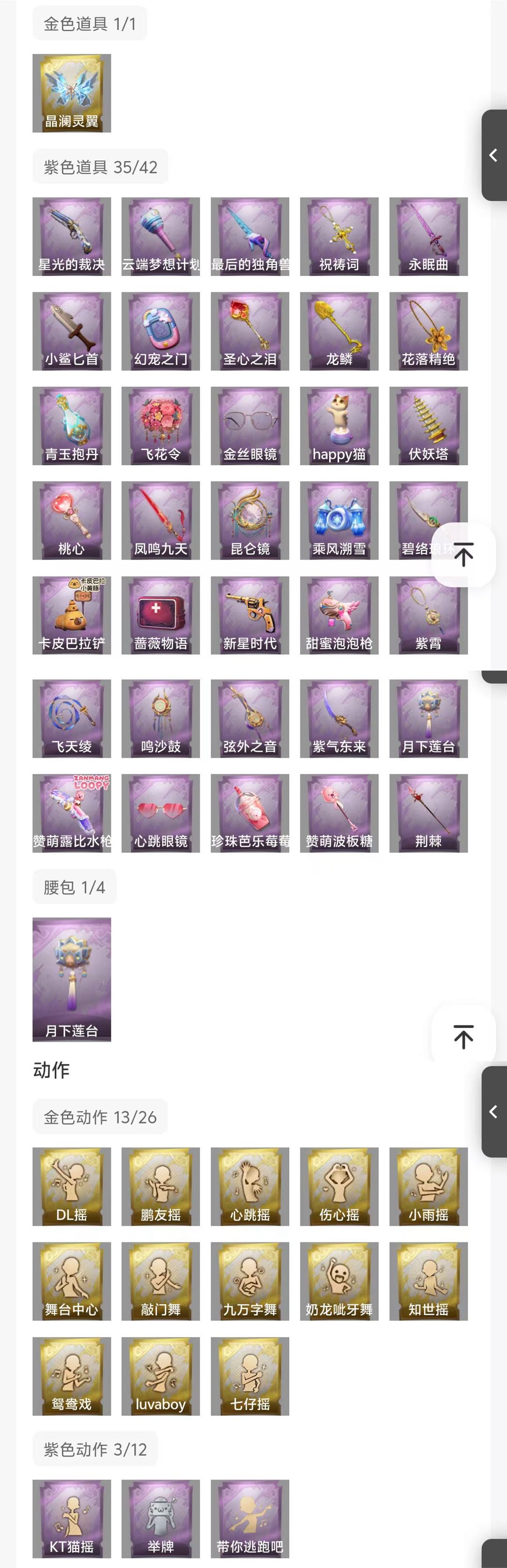Image resolution: width=507 pixels, height=1568 pixels.
Task: Tap the luvaboy action
Action: (x=161, y=1376)
